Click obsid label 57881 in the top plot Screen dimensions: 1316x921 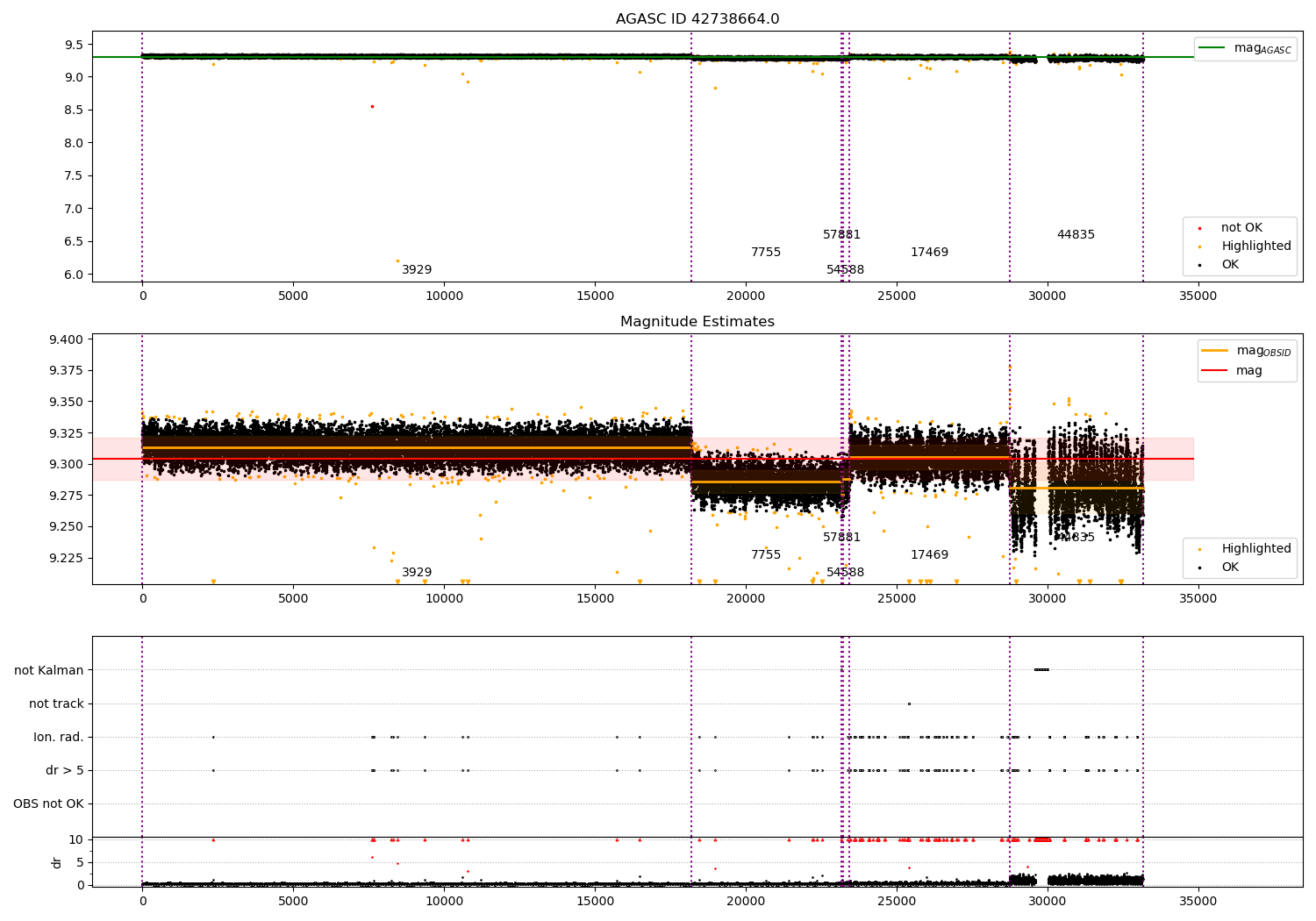[x=842, y=235]
